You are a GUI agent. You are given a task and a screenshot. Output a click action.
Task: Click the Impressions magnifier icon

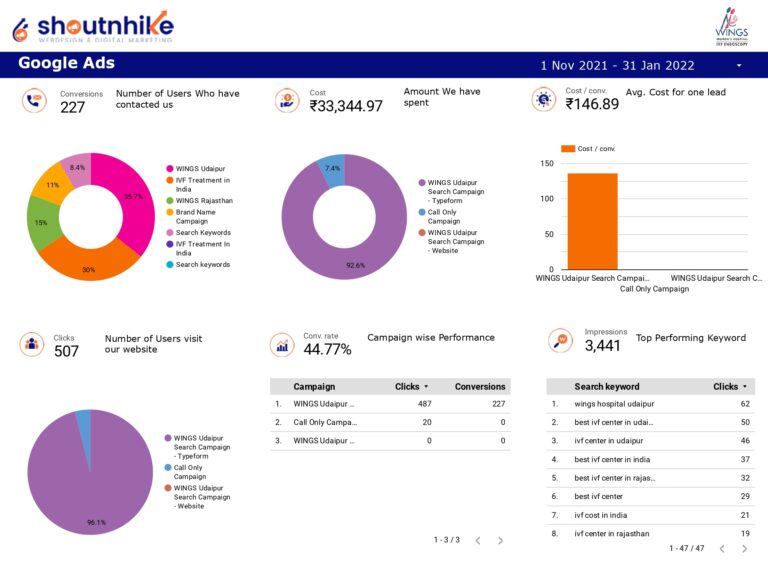[561, 341]
